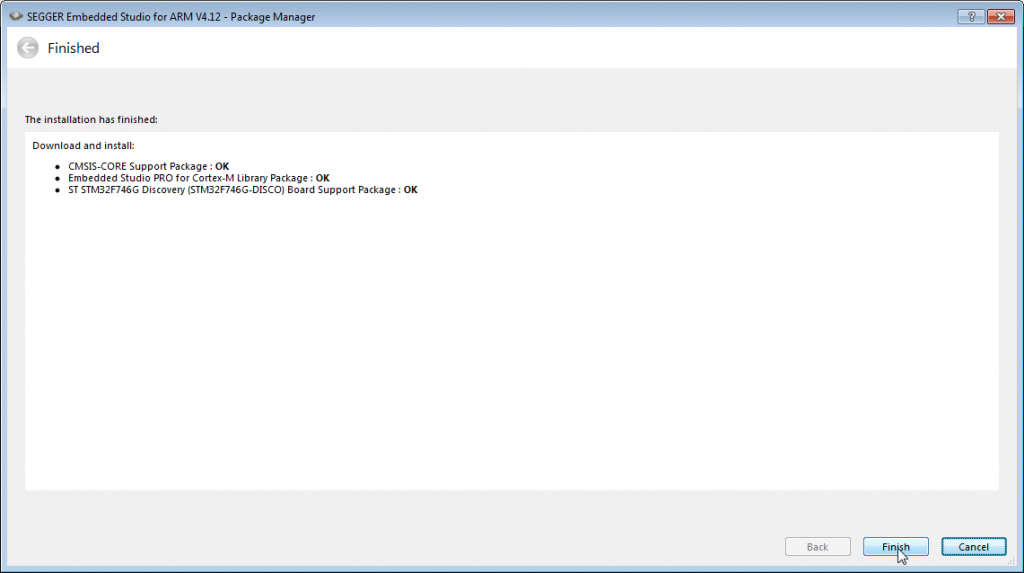The height and width of the screenshot is (573, 1024).
Task: Click OK status beside Cortex-M Library Package
Action: (x=322, y=178)
